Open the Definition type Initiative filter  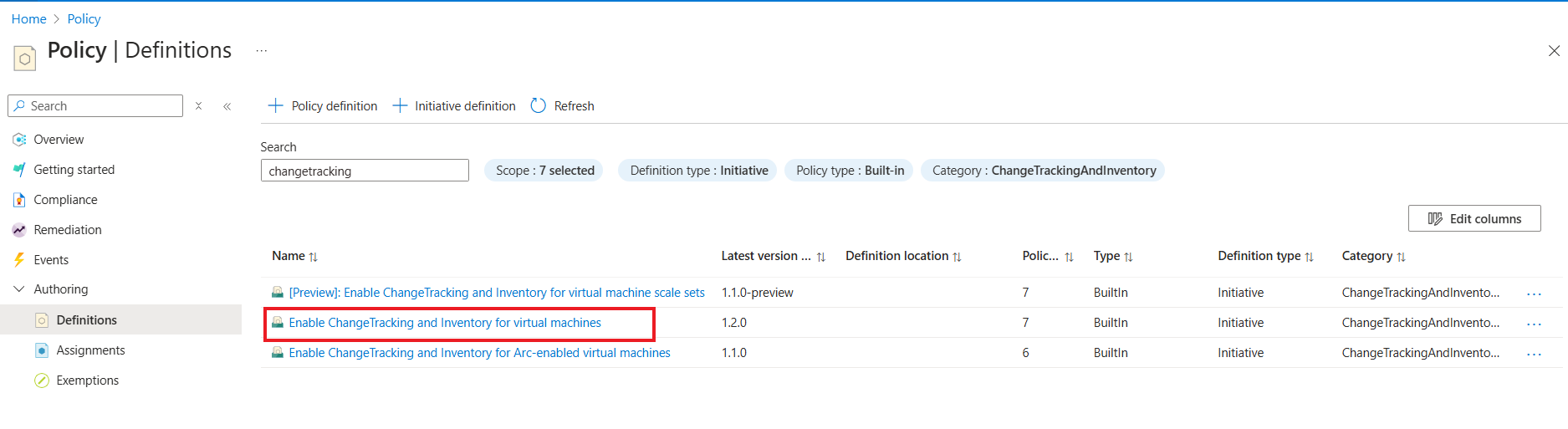pyautogui.click(x=698, y=171)
